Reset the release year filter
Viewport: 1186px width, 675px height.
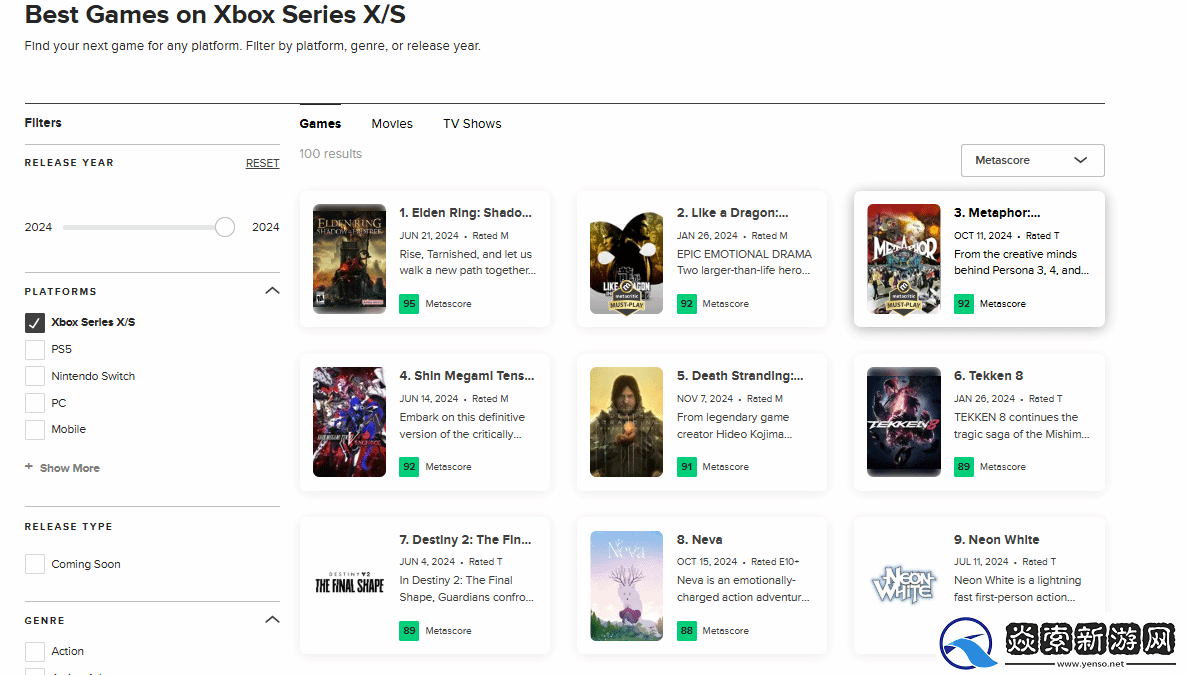262,163
